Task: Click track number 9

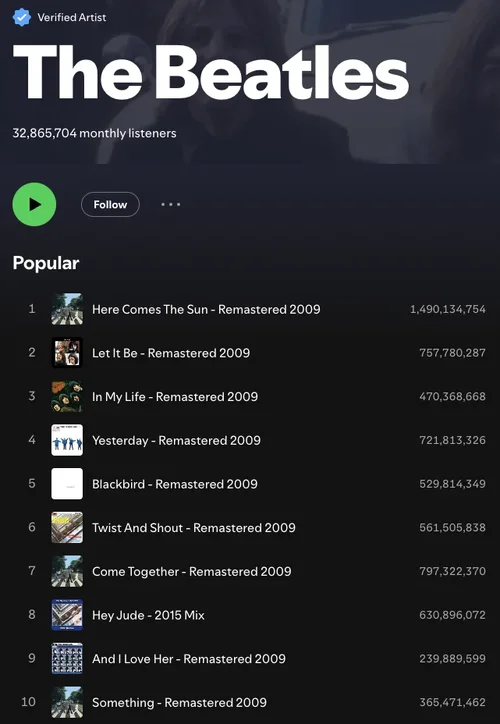Action: pos(32,658)
